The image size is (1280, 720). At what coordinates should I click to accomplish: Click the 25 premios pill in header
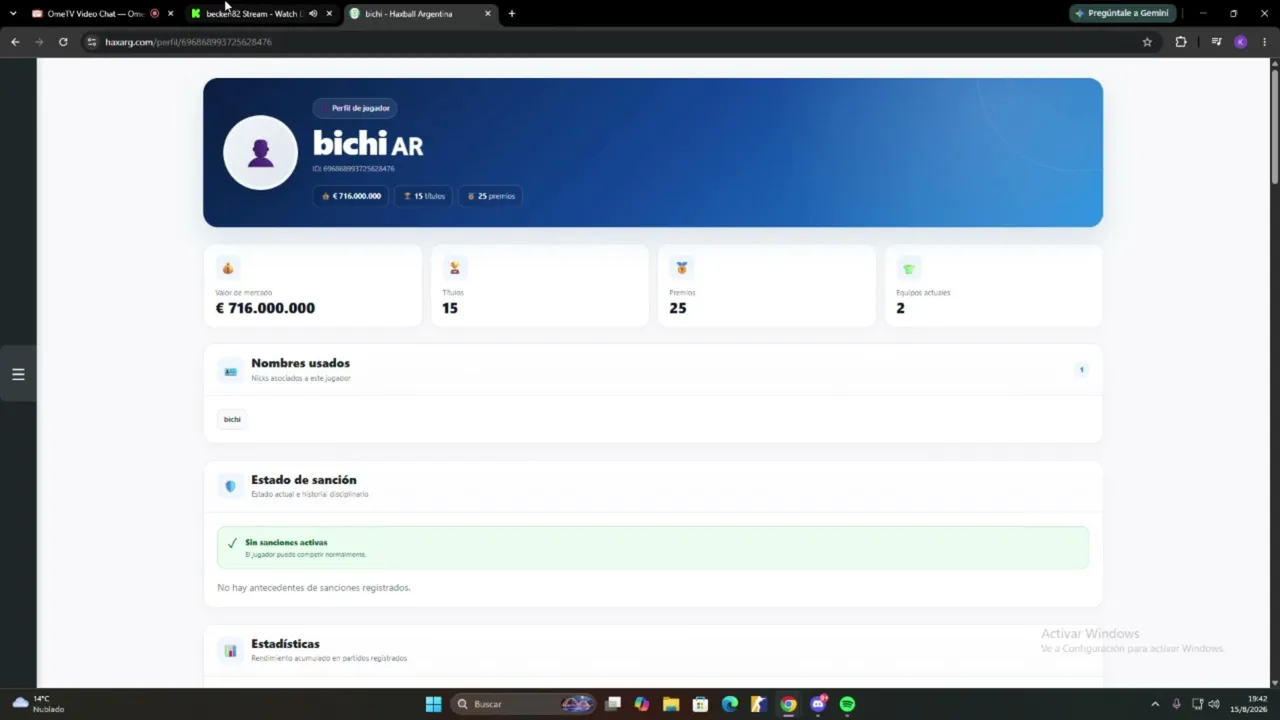click(x=490, y=196)
